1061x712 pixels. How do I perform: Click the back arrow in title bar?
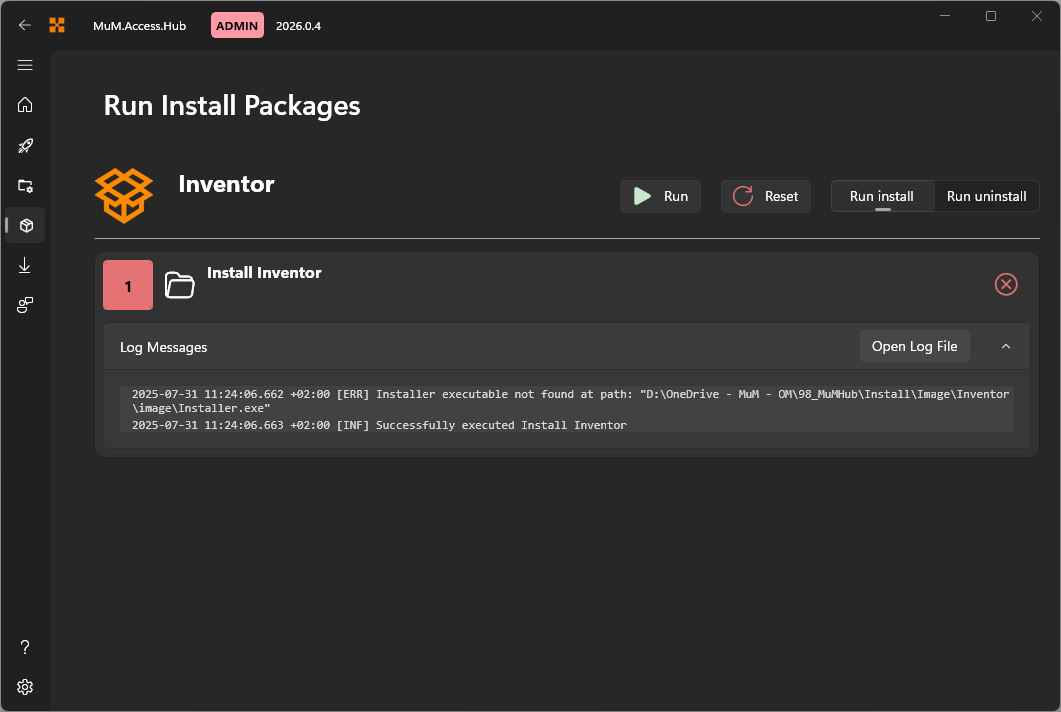(25, 25)
